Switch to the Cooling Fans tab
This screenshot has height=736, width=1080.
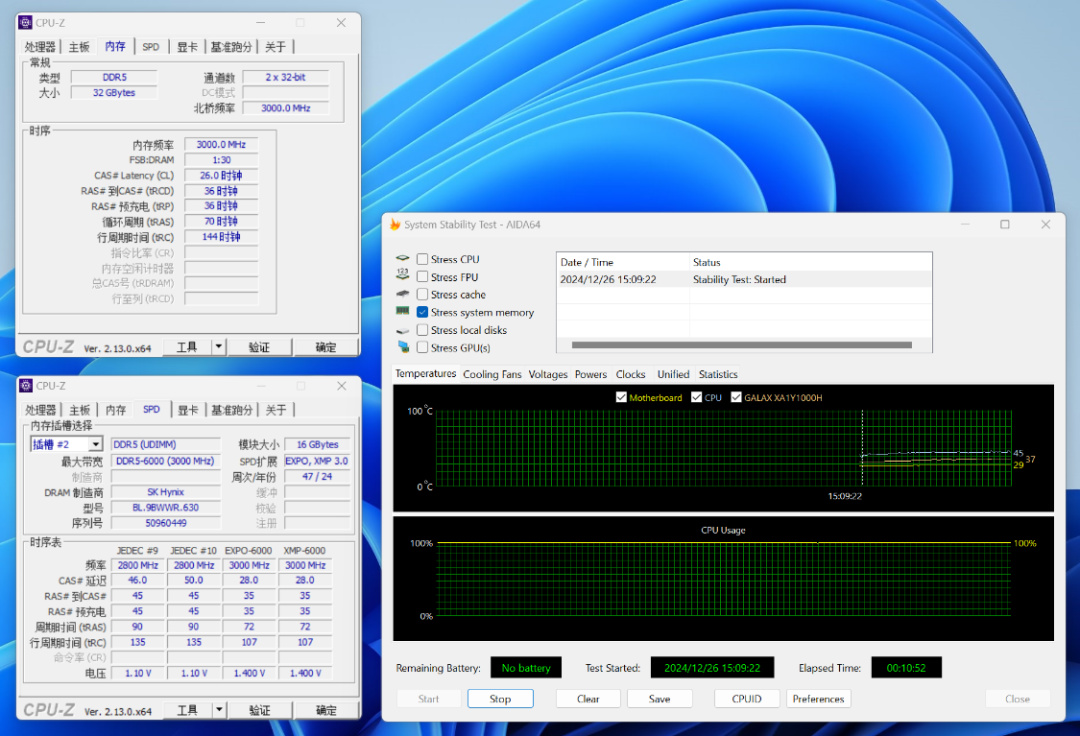(x=492, y=374)
